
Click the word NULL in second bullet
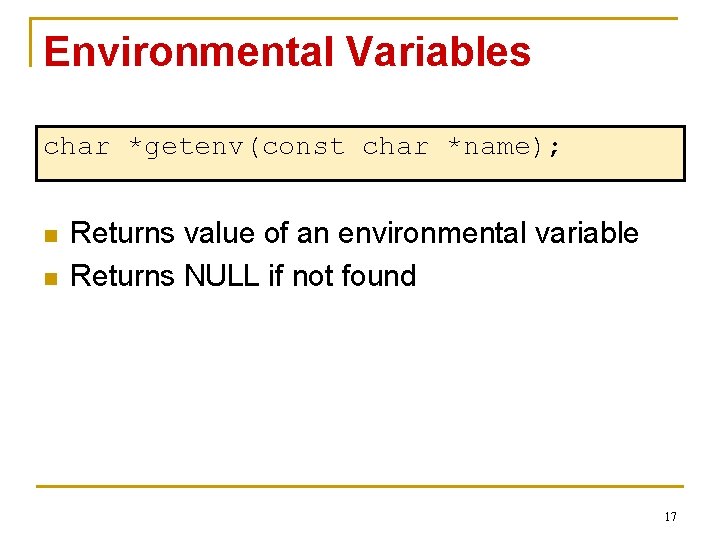tap(222, 276)
